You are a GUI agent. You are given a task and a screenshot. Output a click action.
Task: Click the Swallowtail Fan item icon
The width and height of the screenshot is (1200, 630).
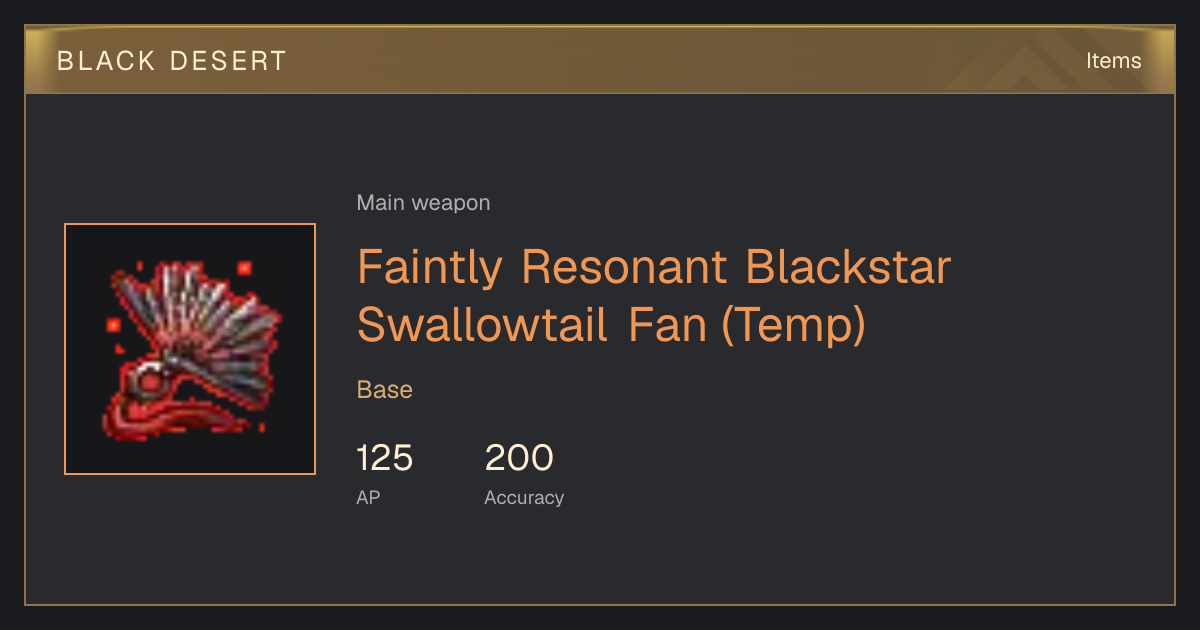(190, 349)
